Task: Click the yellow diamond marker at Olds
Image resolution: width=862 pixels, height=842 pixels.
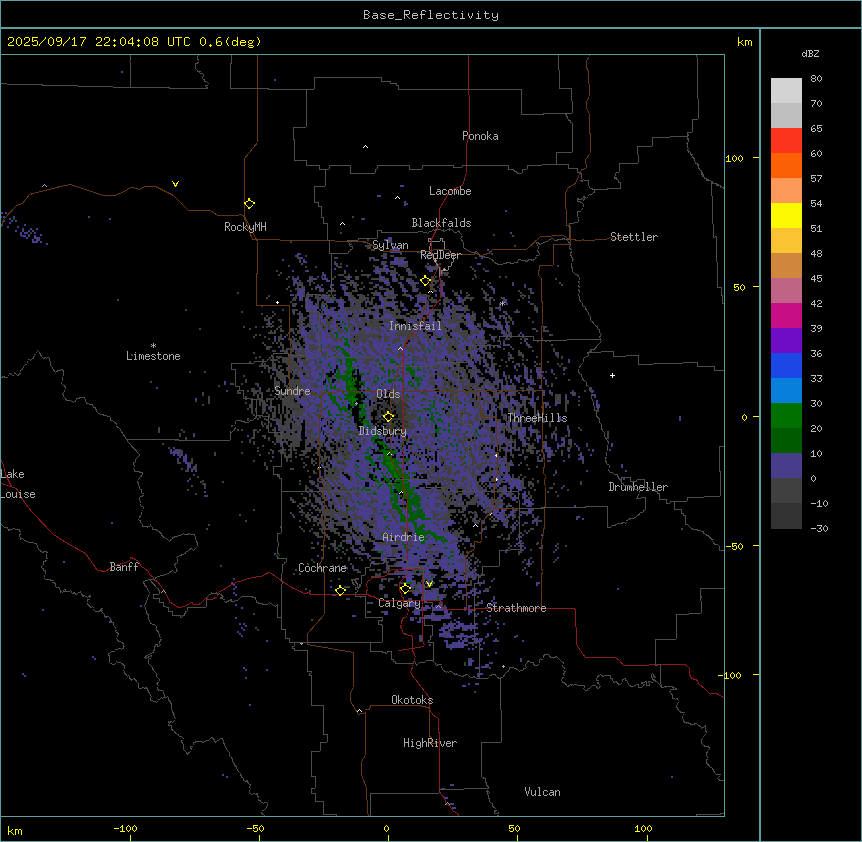Action: pyautogui.click(x=389, y=417)
